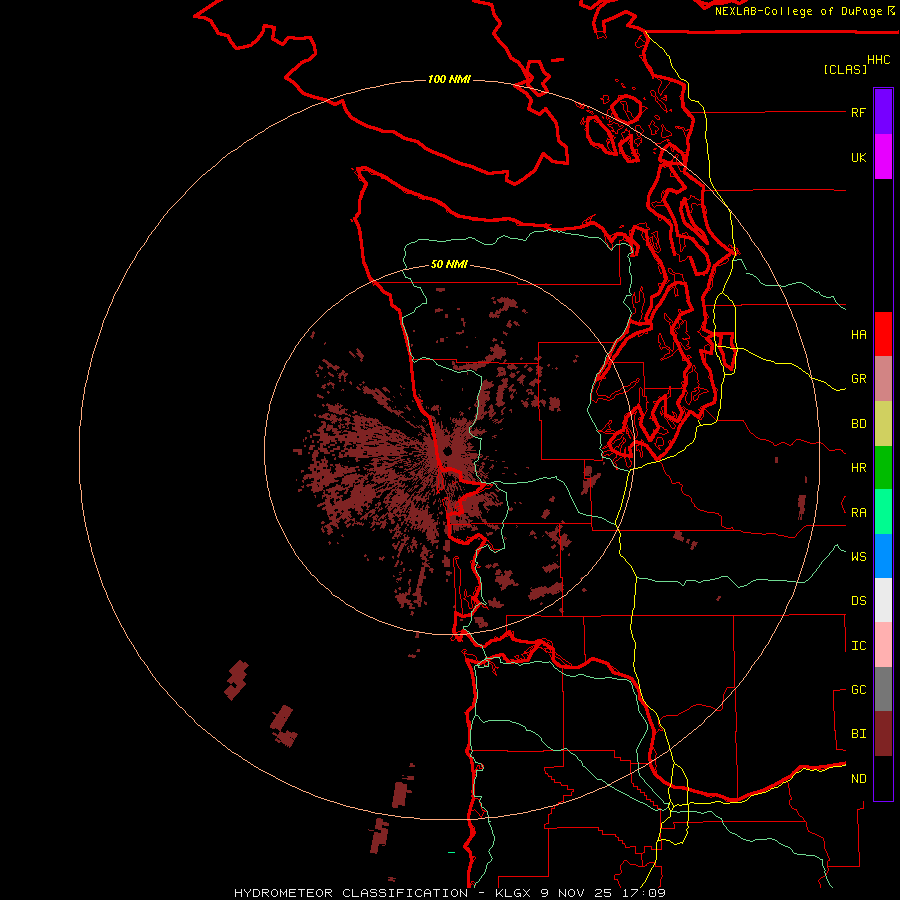This screenshot has width=900, height=900.
Task: Click the black radar site dot
Action: (x=447, y=451)
